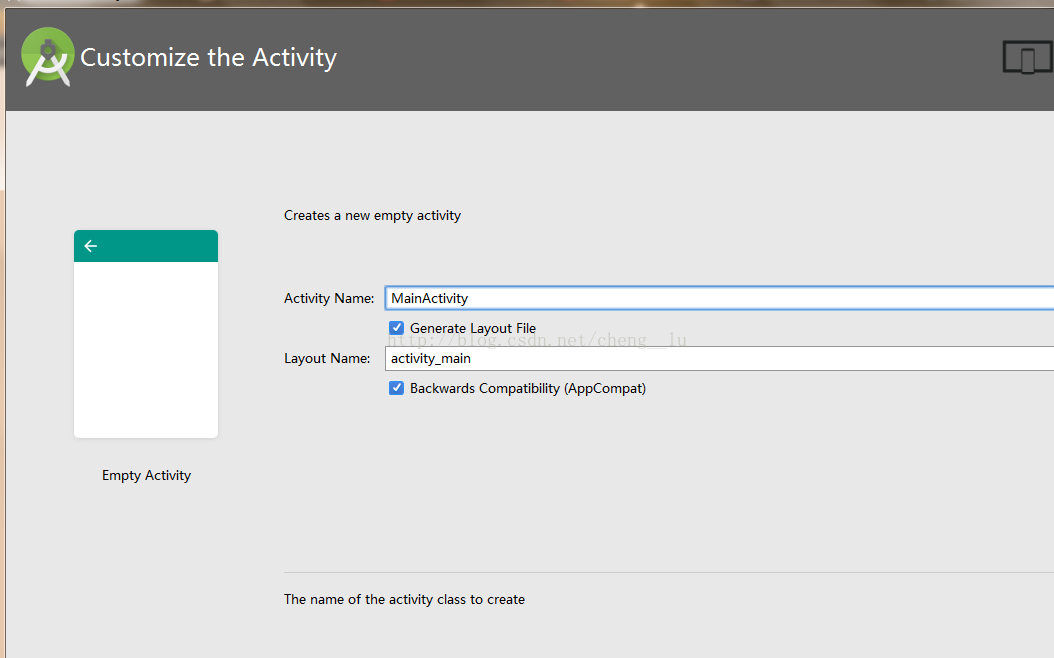
Task: Click the back arrow in activity preview
Action: click(x=91, y=246)
